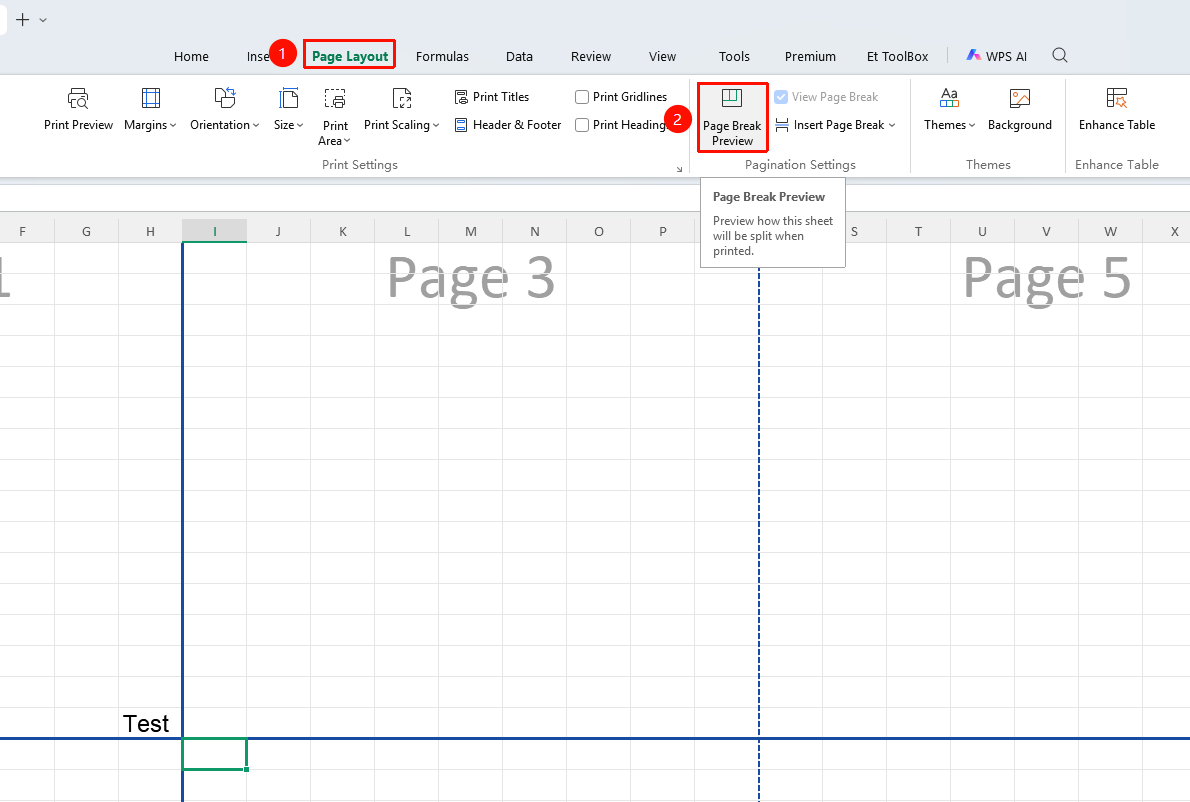Viewport: 1190px width, 802px height.
Task: Expand the Themes dropdown arrow
Action: pos(972,126)
